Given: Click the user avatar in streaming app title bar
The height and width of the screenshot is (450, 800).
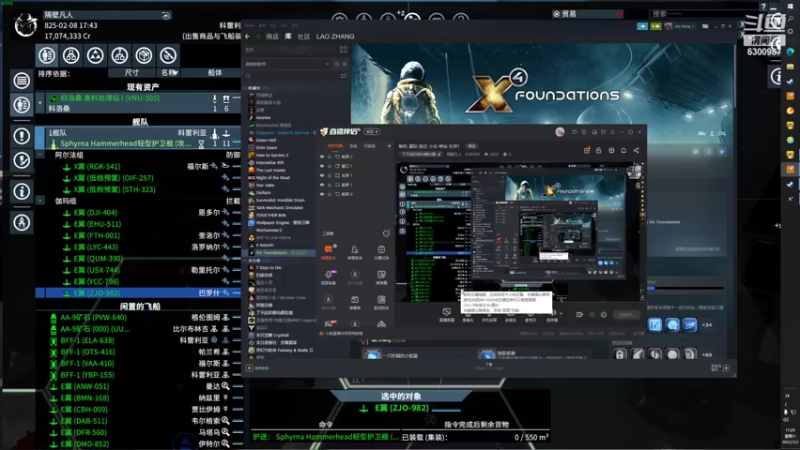Looking at the screenshot, I should point(560,132).
